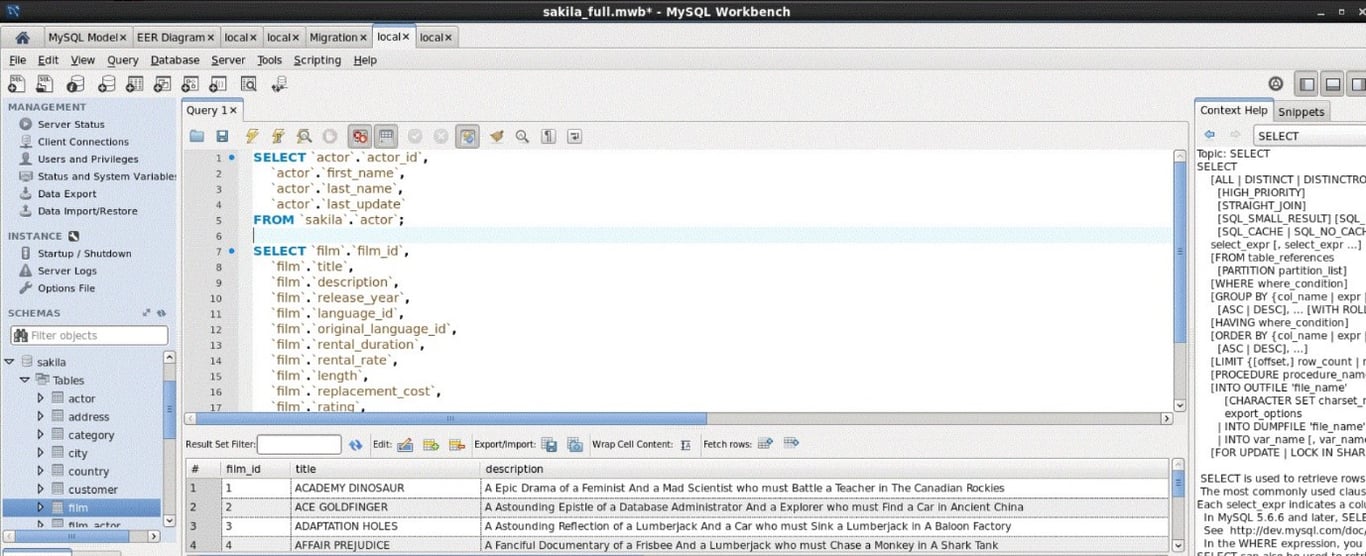This screenshot has width=1366, height=556.
Task: Click the Filter objects search field
Action: tap(88, 335)
